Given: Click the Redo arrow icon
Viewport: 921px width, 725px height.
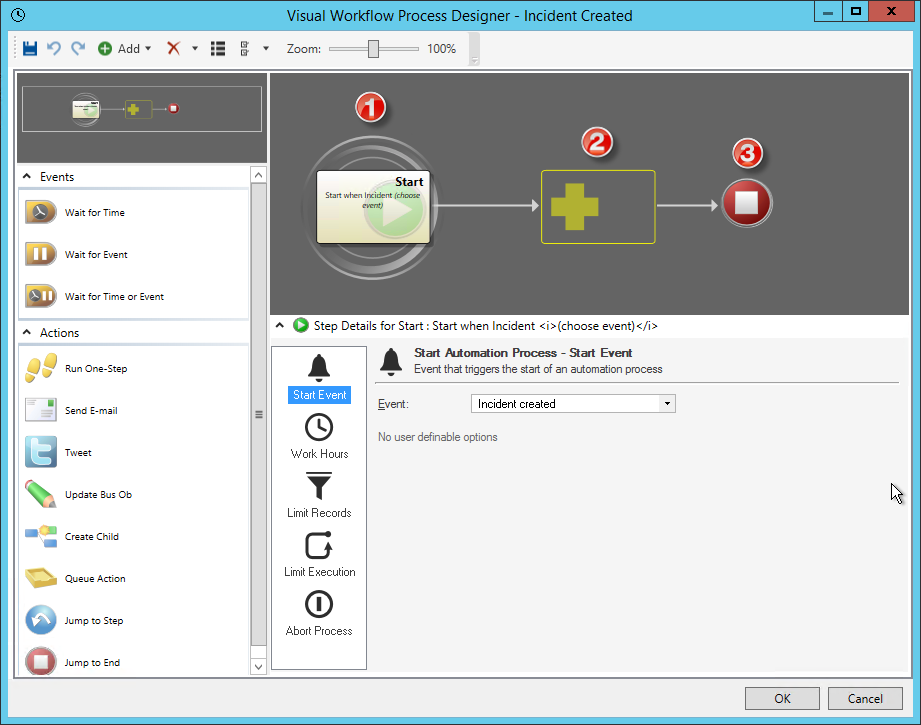Looking at the screenshot, I should (x=78, y=48).
